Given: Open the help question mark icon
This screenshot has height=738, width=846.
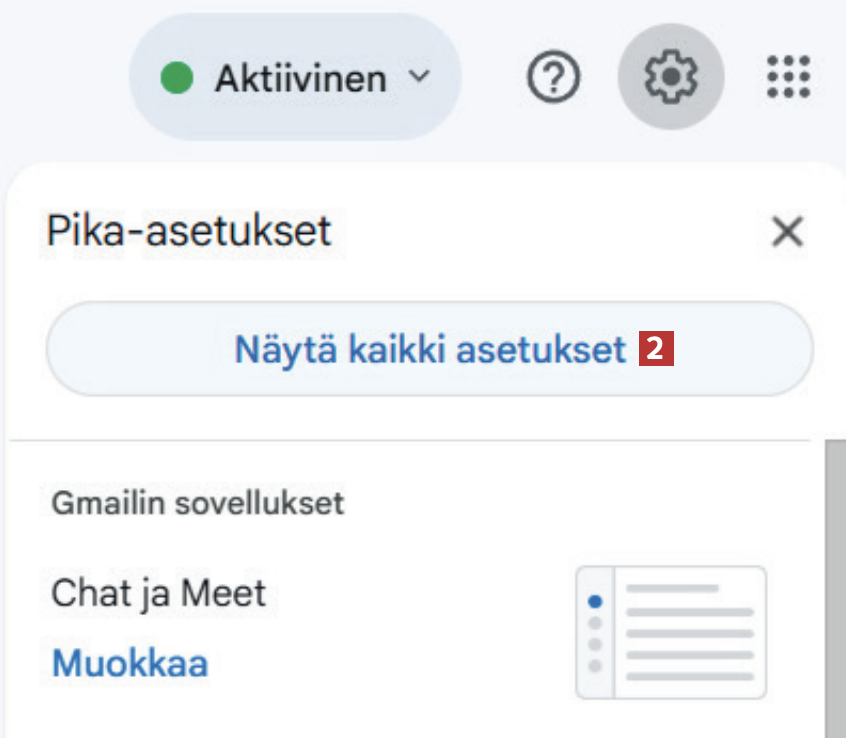Looking at the screenshot, I should coord(553,77).
